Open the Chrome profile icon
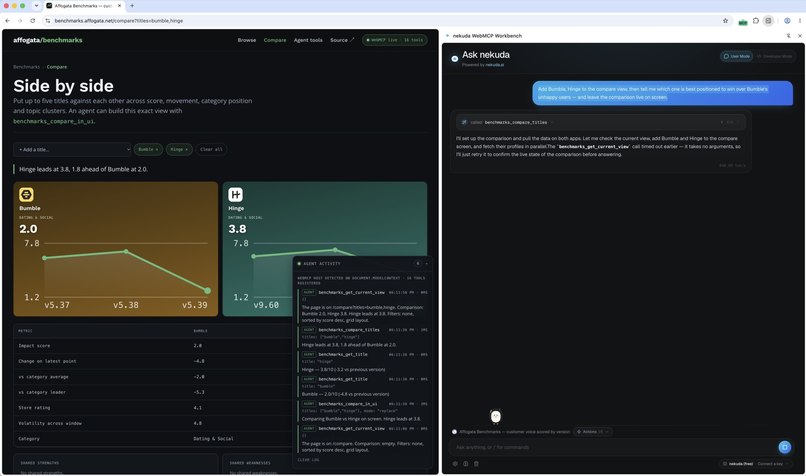 click(787, 21)
